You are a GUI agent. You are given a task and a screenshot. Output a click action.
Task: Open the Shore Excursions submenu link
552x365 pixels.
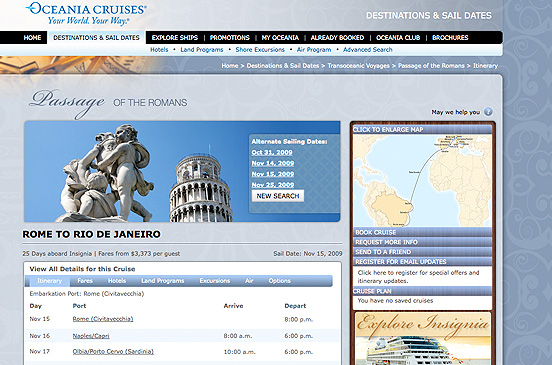260,50
